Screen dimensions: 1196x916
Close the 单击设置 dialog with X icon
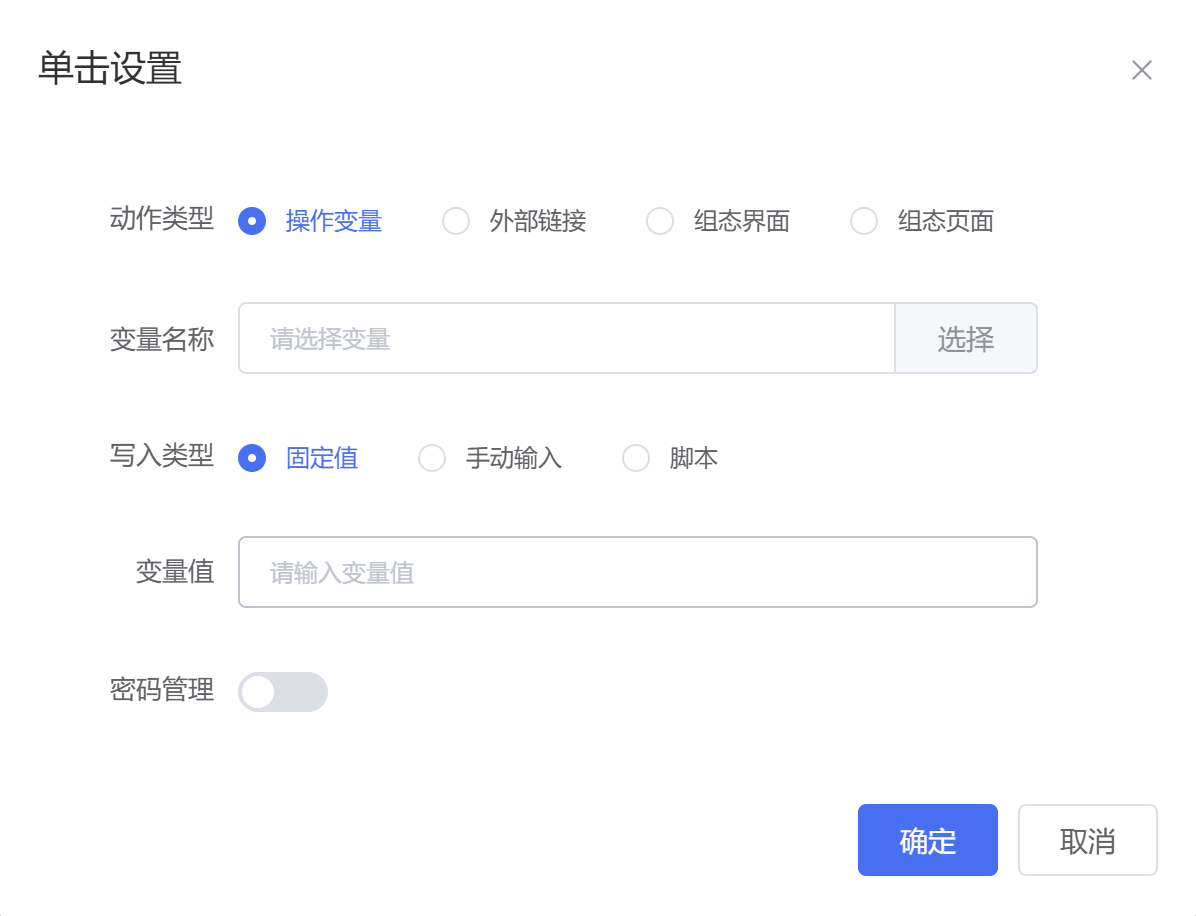pyautogui.click(x=1141, y=70)
